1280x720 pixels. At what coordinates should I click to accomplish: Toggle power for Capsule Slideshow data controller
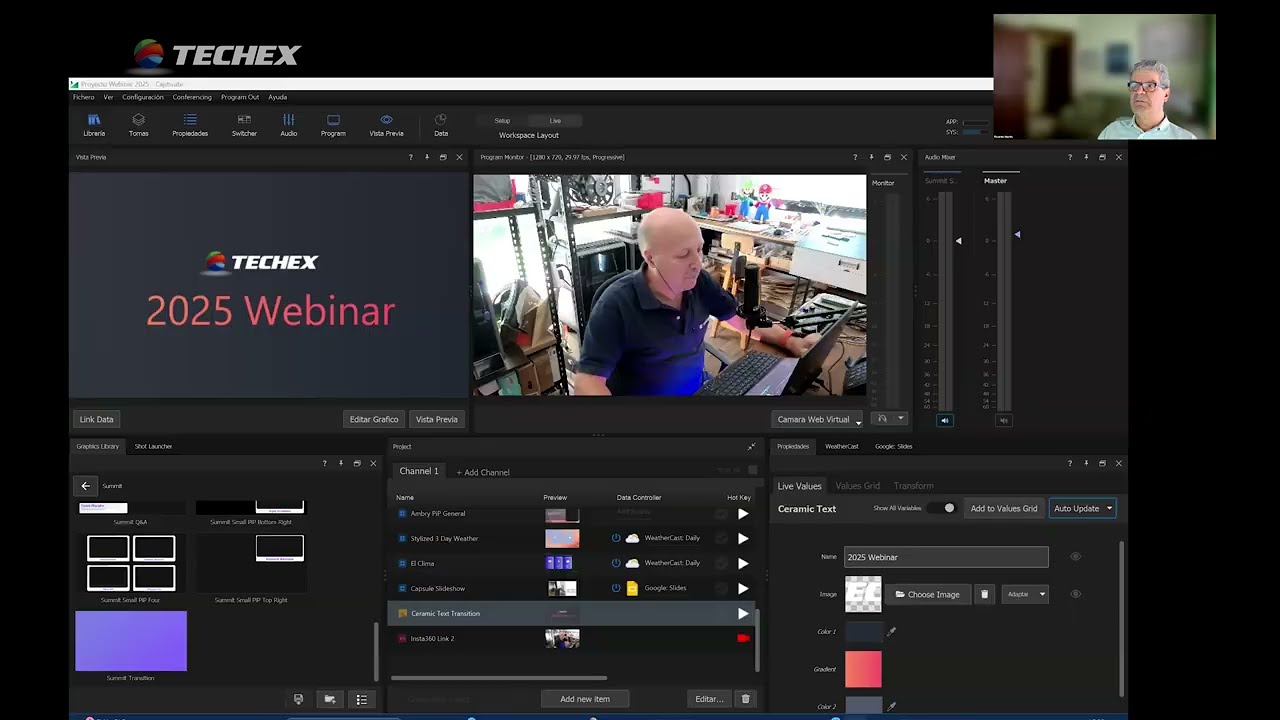pos(616,588)
